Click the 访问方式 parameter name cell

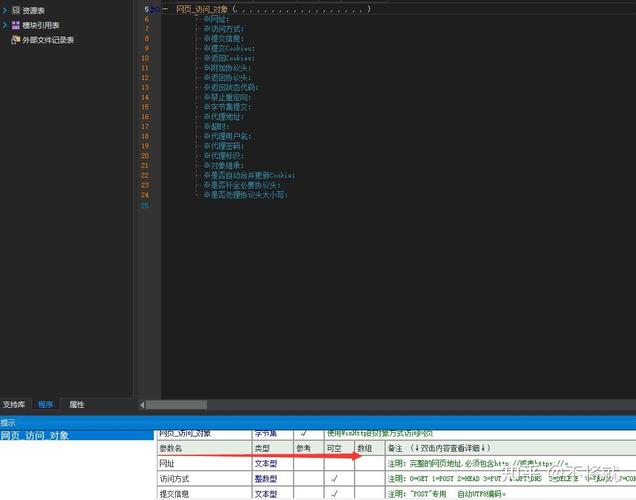pos(204,479)
